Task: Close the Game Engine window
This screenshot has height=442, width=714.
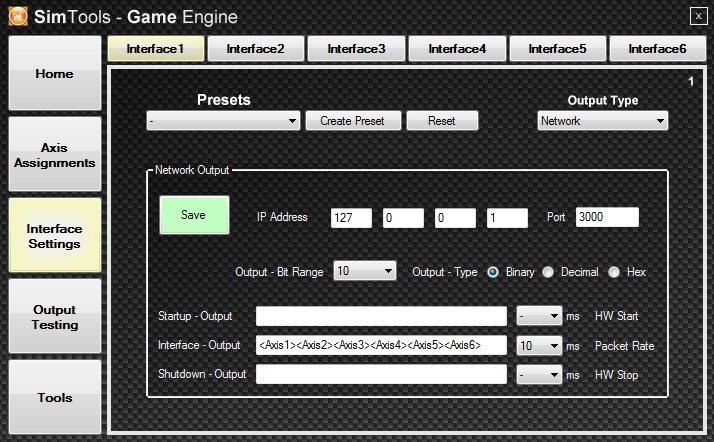Action: pyautogui.click(x=698, y=16)
